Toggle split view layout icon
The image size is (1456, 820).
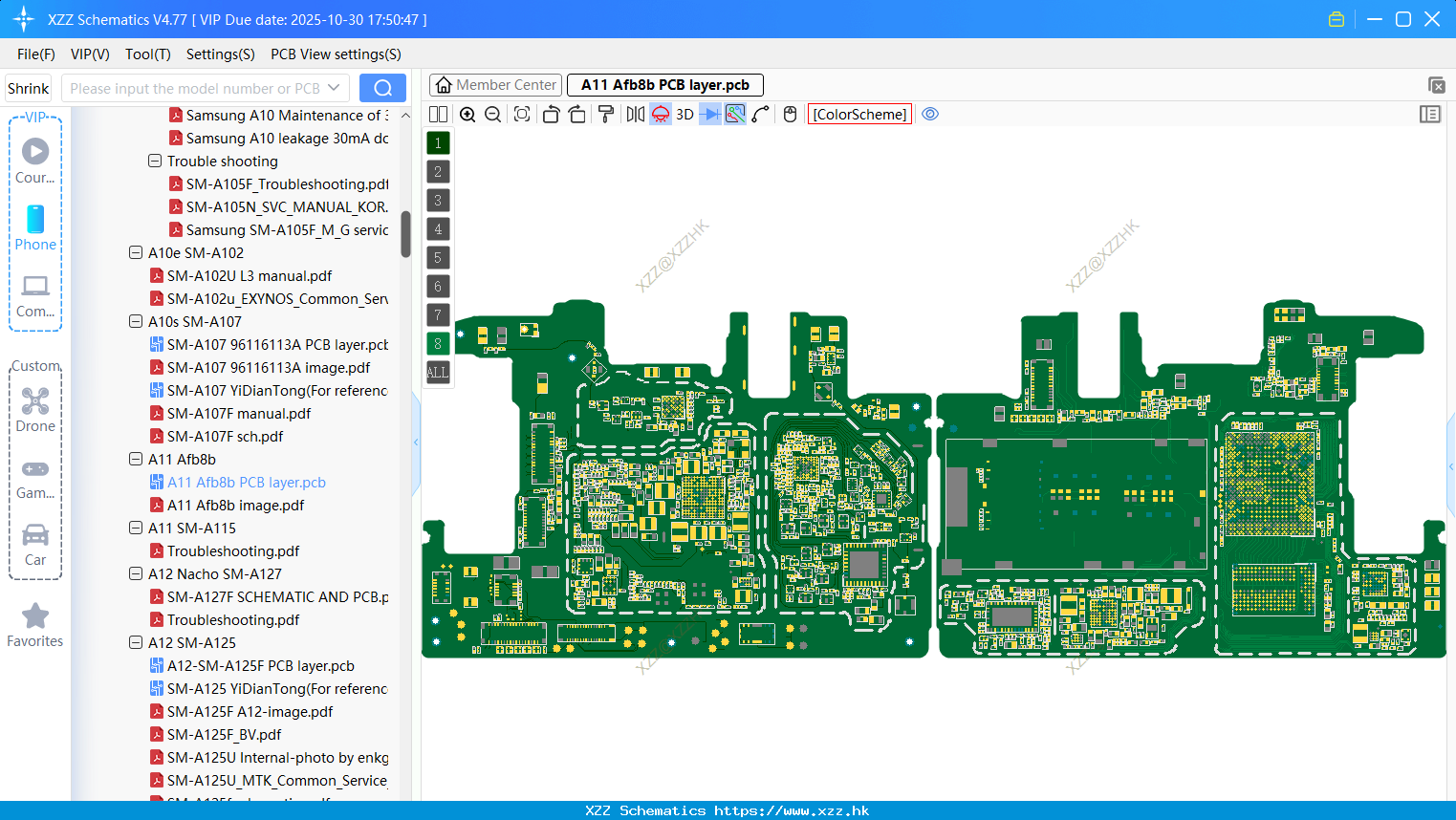[x=438, y=114]
